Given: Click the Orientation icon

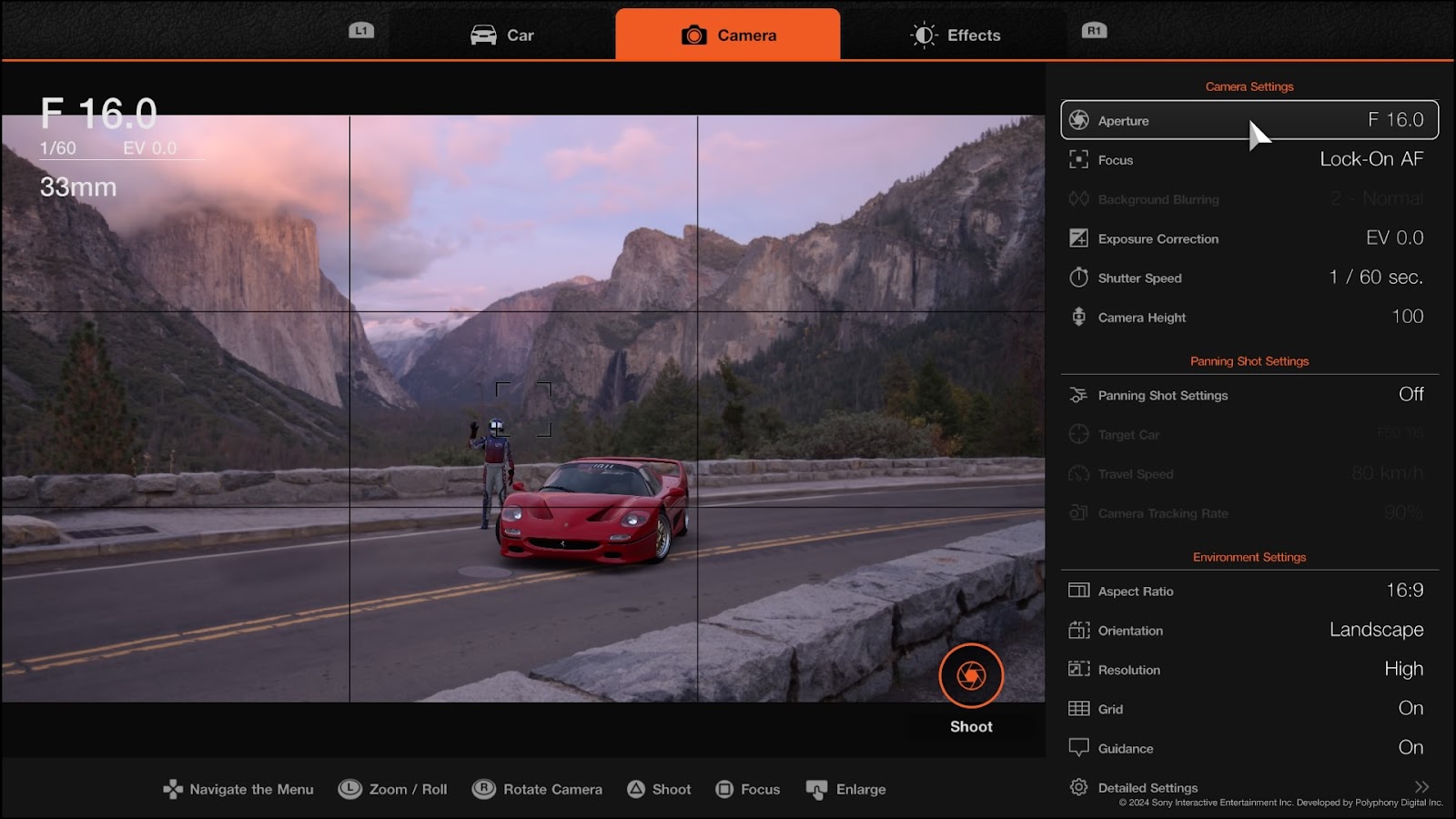Looking at the screenshot, I should pyautogui.click(x=1079, y=630).
